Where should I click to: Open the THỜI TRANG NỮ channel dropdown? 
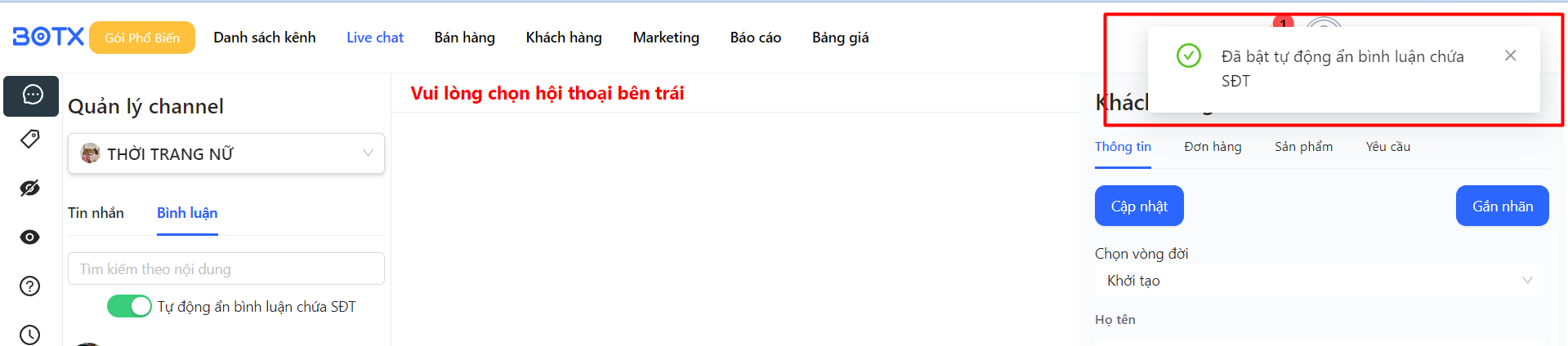[x=226, y=153]
